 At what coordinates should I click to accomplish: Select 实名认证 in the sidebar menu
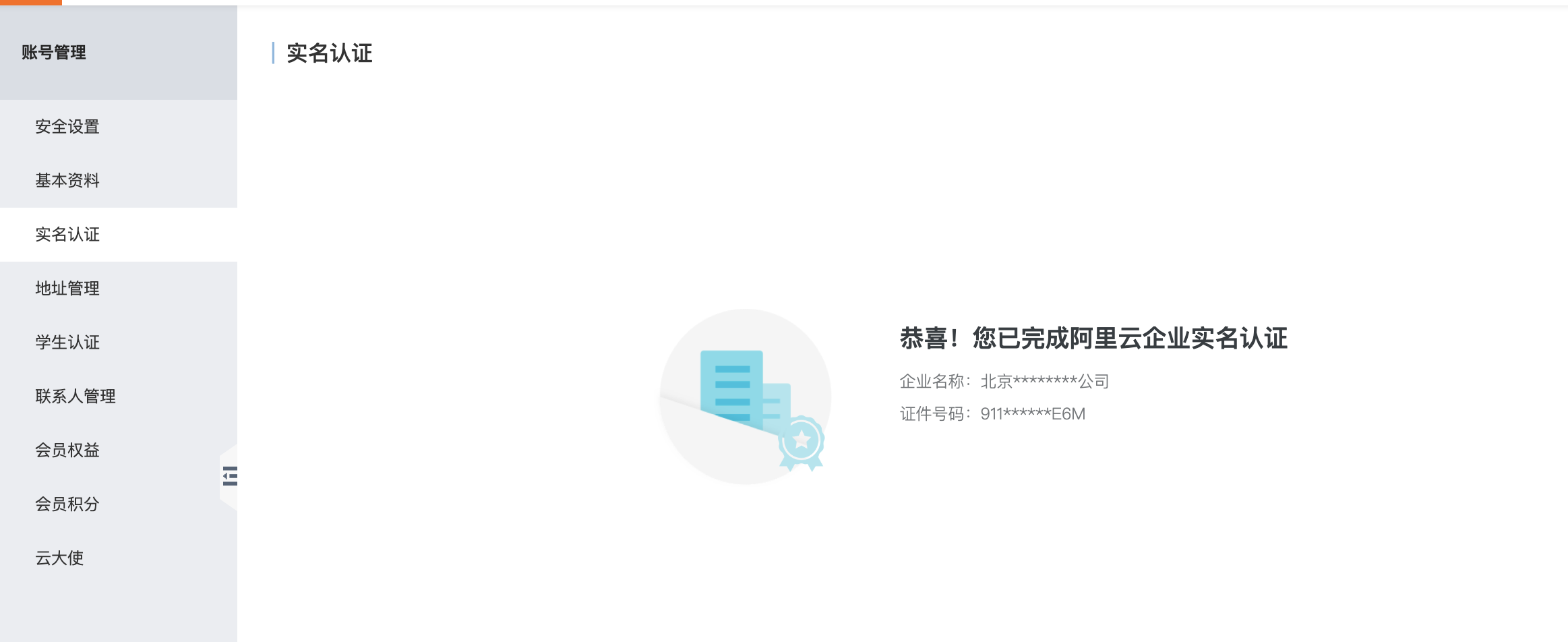67,235
